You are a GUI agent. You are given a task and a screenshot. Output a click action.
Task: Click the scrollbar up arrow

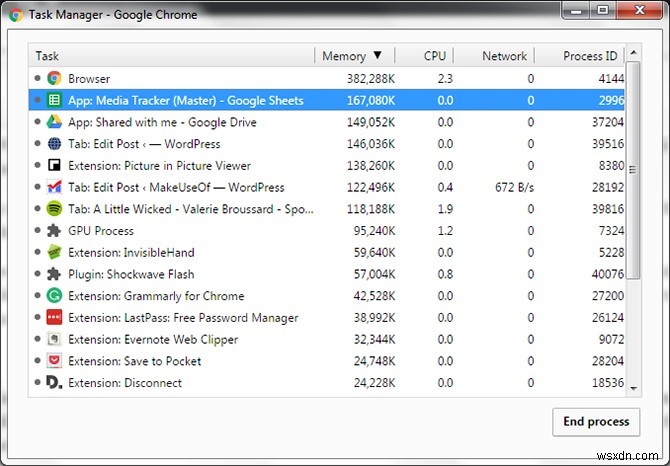634,53
